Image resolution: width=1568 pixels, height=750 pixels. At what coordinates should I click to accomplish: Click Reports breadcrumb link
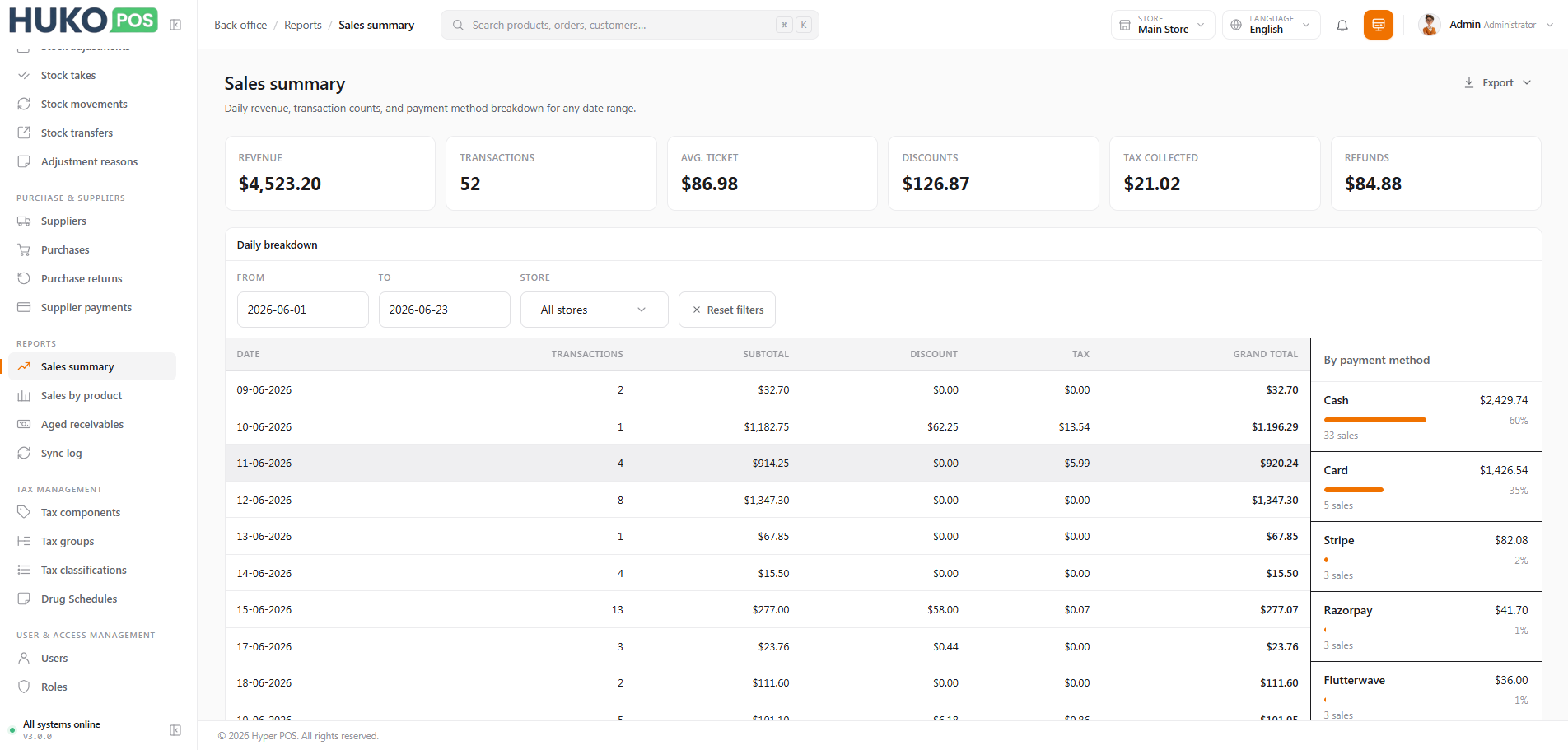pyautogui.click(x=303, y=25)
